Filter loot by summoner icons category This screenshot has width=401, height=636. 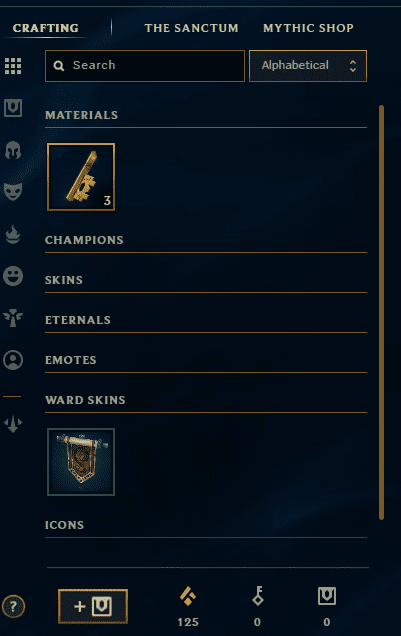(13, 360)
